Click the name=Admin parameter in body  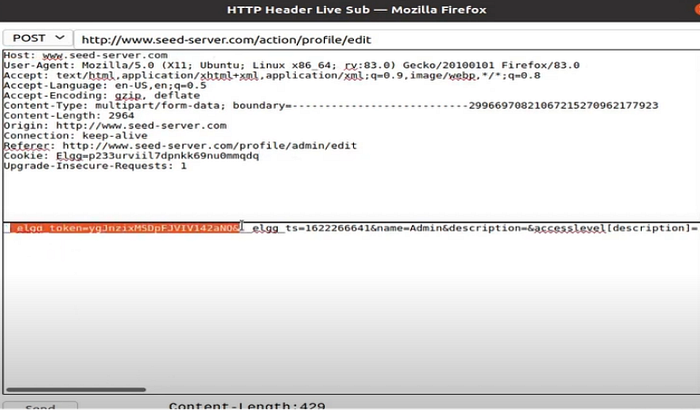point(410,228)
